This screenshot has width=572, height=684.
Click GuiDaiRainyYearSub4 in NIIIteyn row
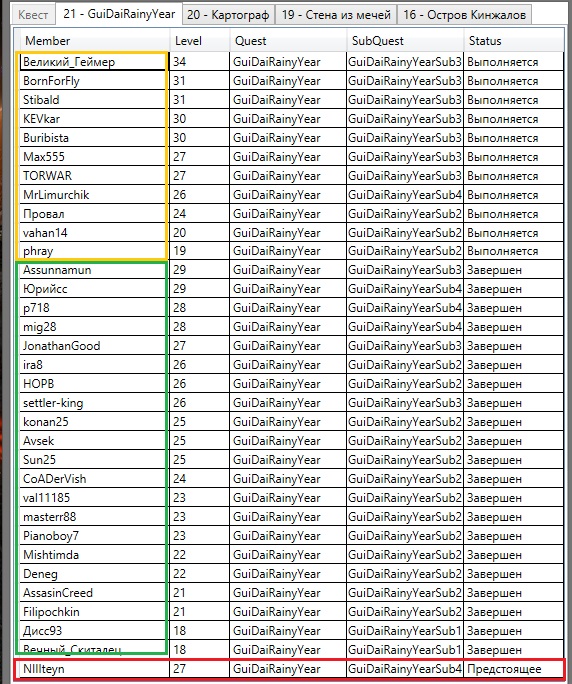point(405,669)
